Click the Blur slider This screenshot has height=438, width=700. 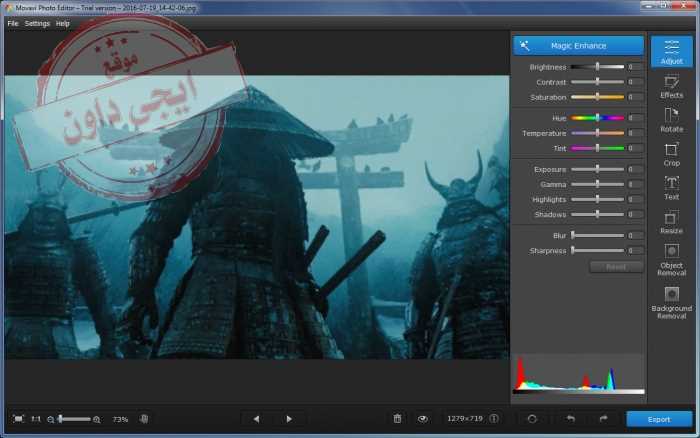tap(597, 235)
